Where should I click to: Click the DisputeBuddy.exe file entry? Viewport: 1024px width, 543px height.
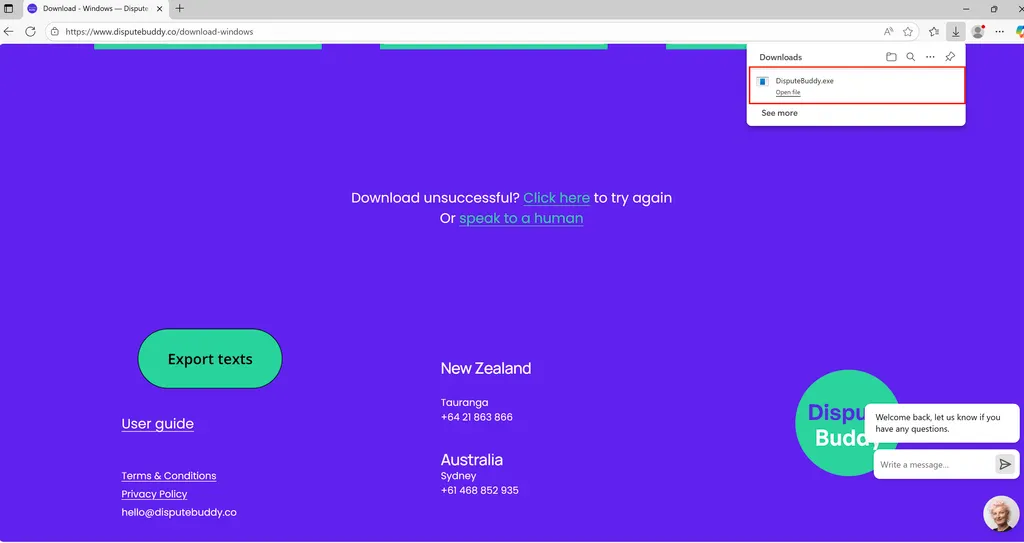(x=857, y=85)
